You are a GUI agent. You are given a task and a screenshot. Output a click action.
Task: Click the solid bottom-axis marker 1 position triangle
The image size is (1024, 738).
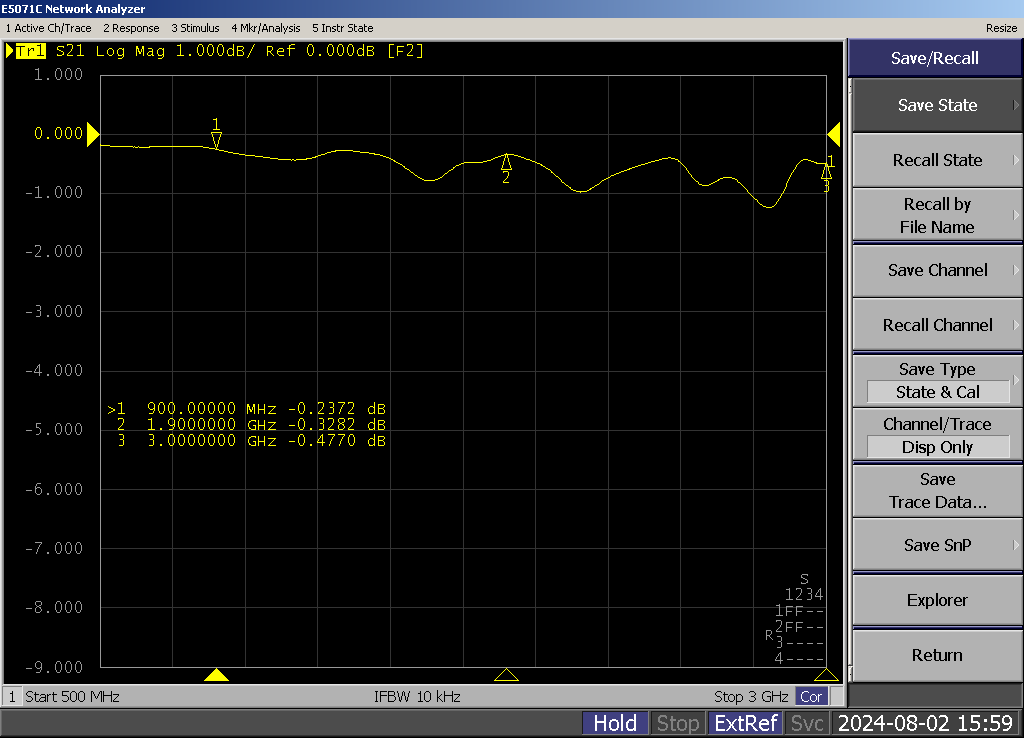coord(216,675)
